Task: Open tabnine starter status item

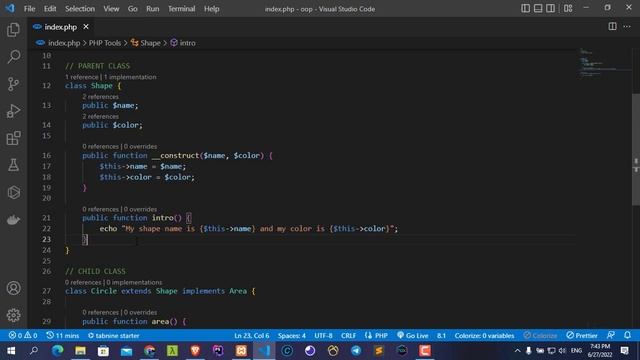Action: tap(113, 336)
